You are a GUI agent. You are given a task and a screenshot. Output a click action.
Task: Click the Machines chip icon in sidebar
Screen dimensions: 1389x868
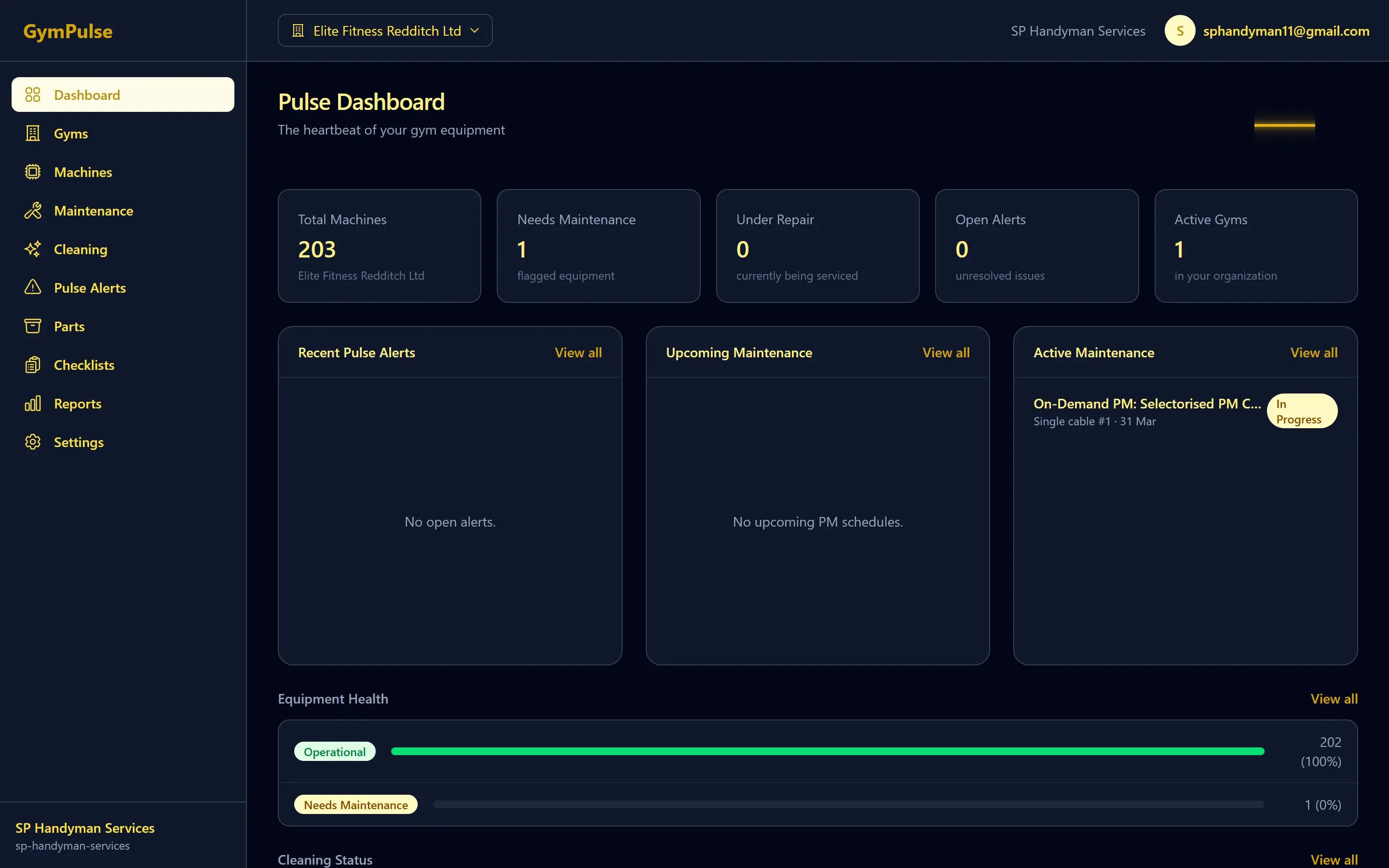33,172
